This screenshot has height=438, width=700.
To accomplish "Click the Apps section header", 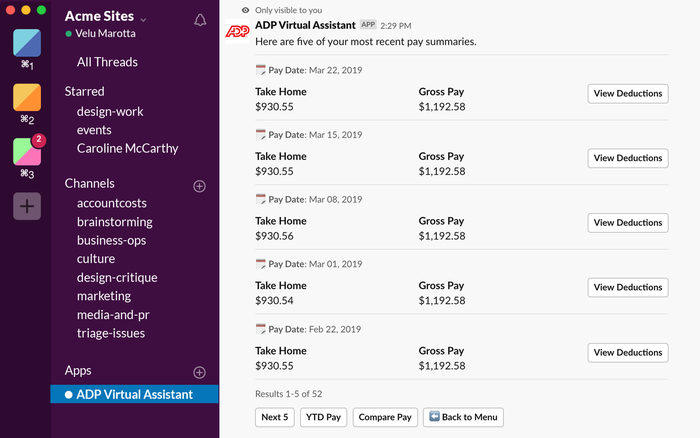I will point(78,371).
